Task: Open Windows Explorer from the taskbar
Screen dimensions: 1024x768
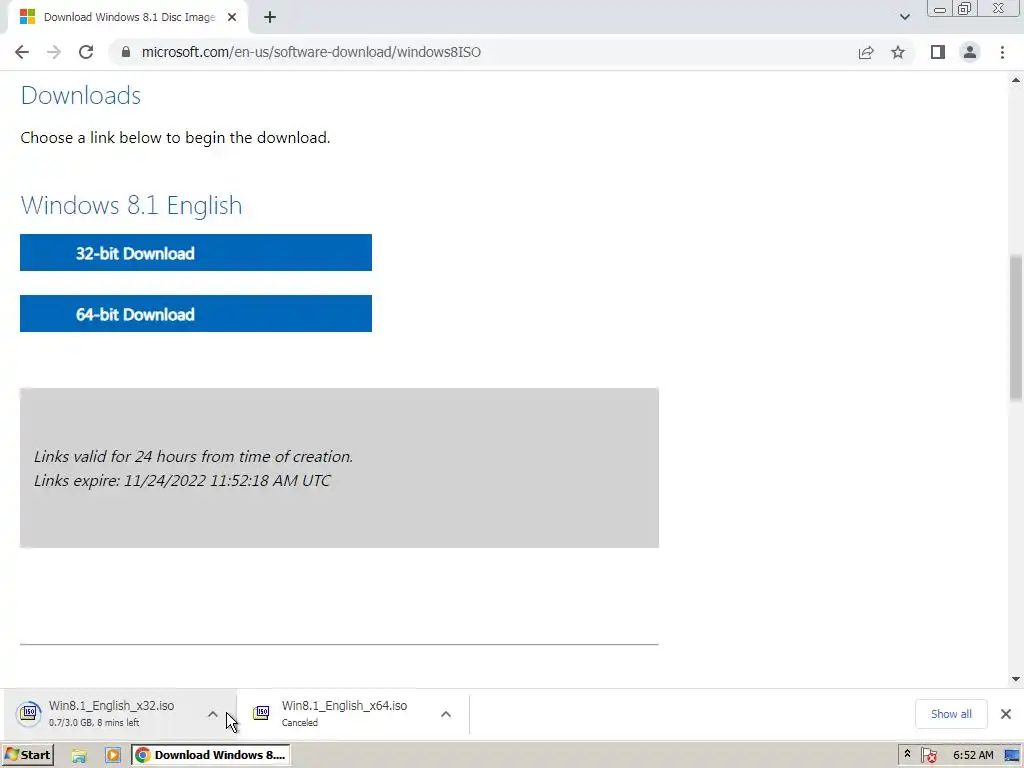Action: (x=79, y=756)
